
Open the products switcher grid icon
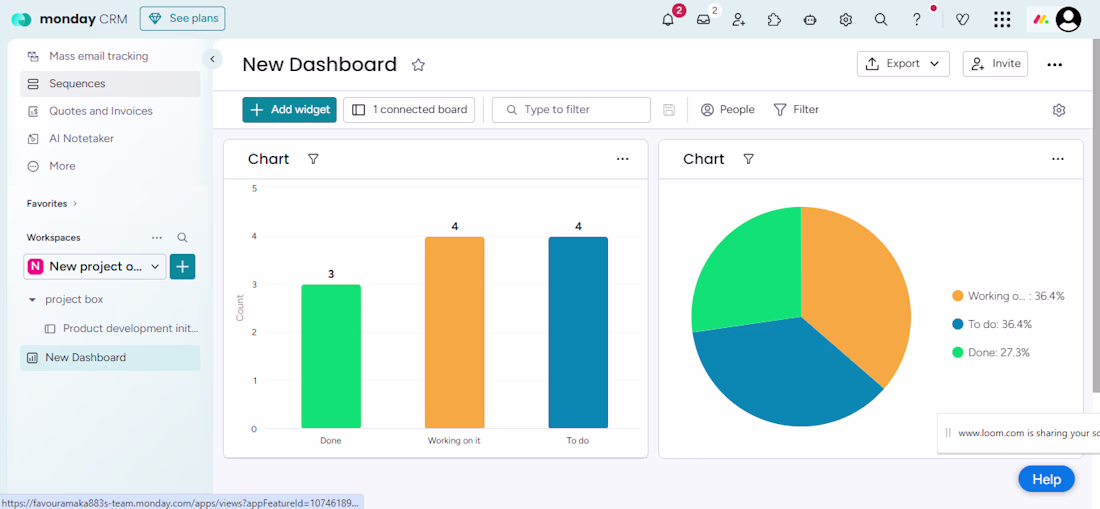click(x=1002, y=20)
